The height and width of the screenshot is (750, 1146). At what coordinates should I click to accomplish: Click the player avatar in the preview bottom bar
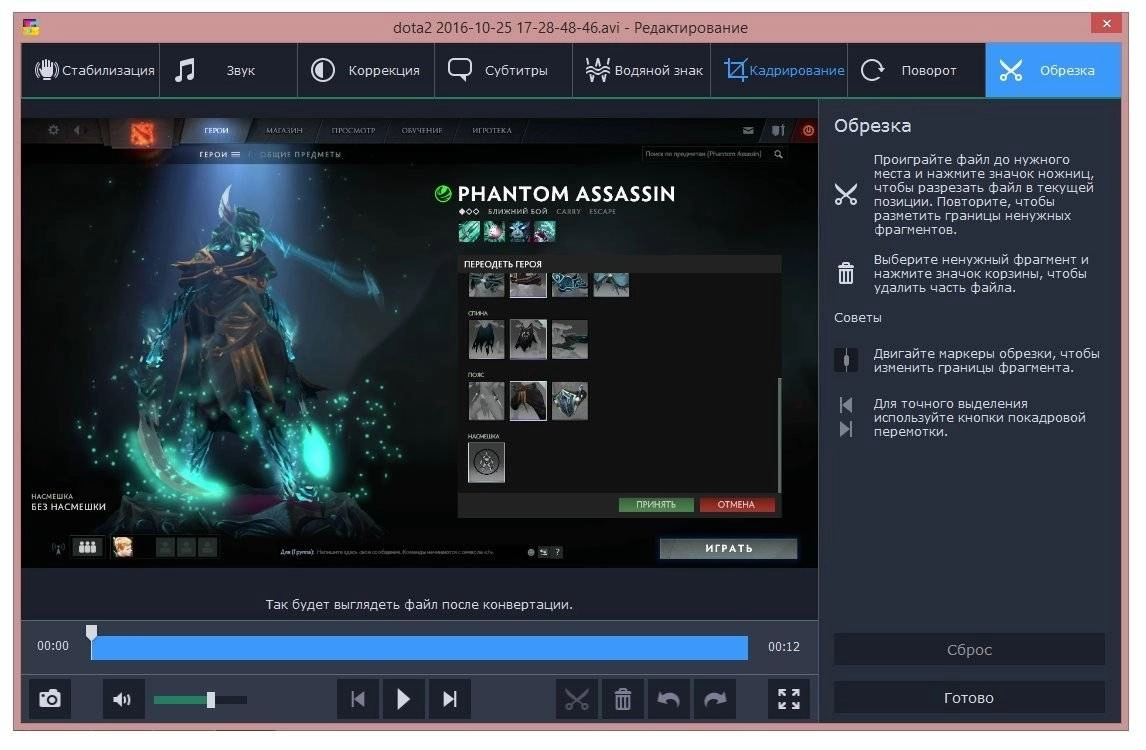(x=123, y=547)
